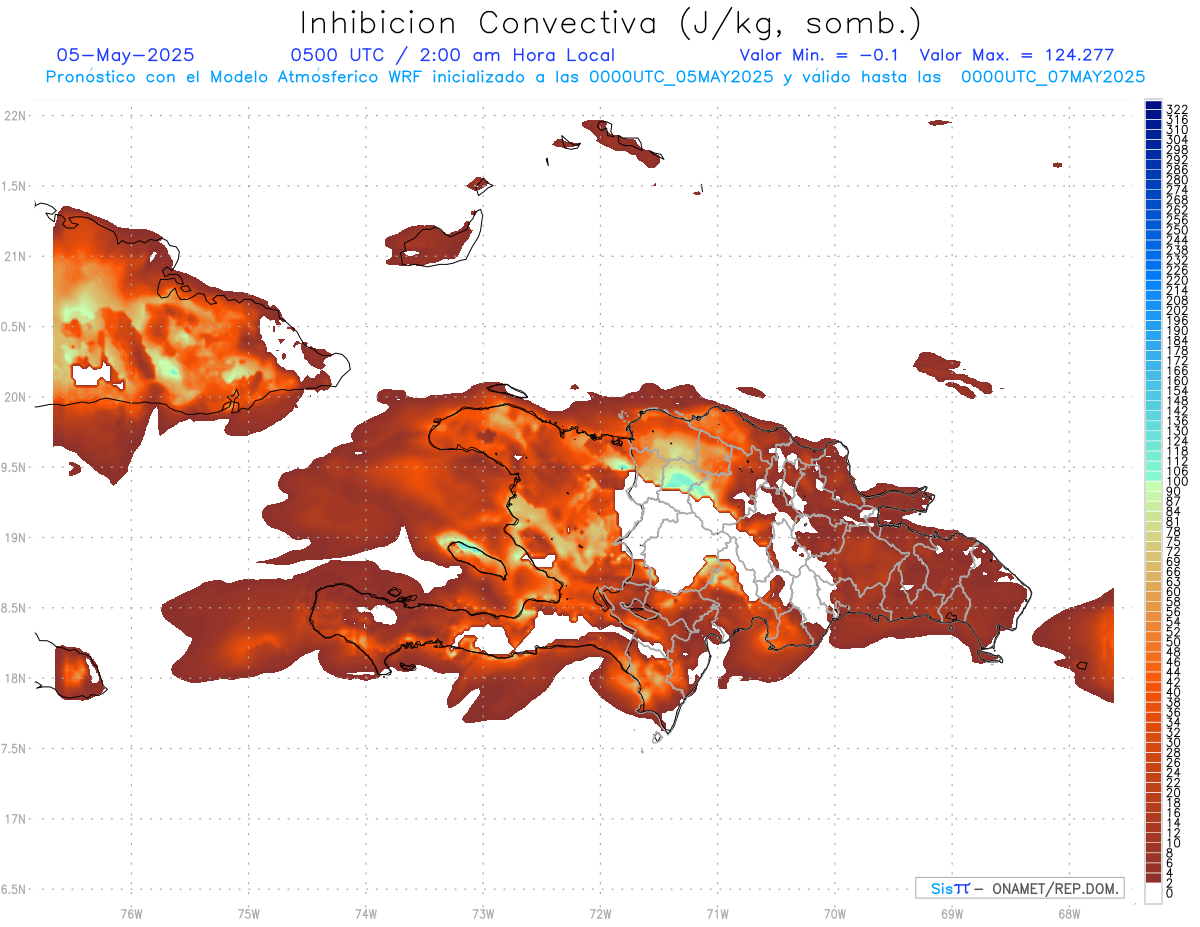This screenshot has width=1200, height=927.
Task: Click the '0000UTC_07MAY2025' valid-until time
Action: (1053, 77)
